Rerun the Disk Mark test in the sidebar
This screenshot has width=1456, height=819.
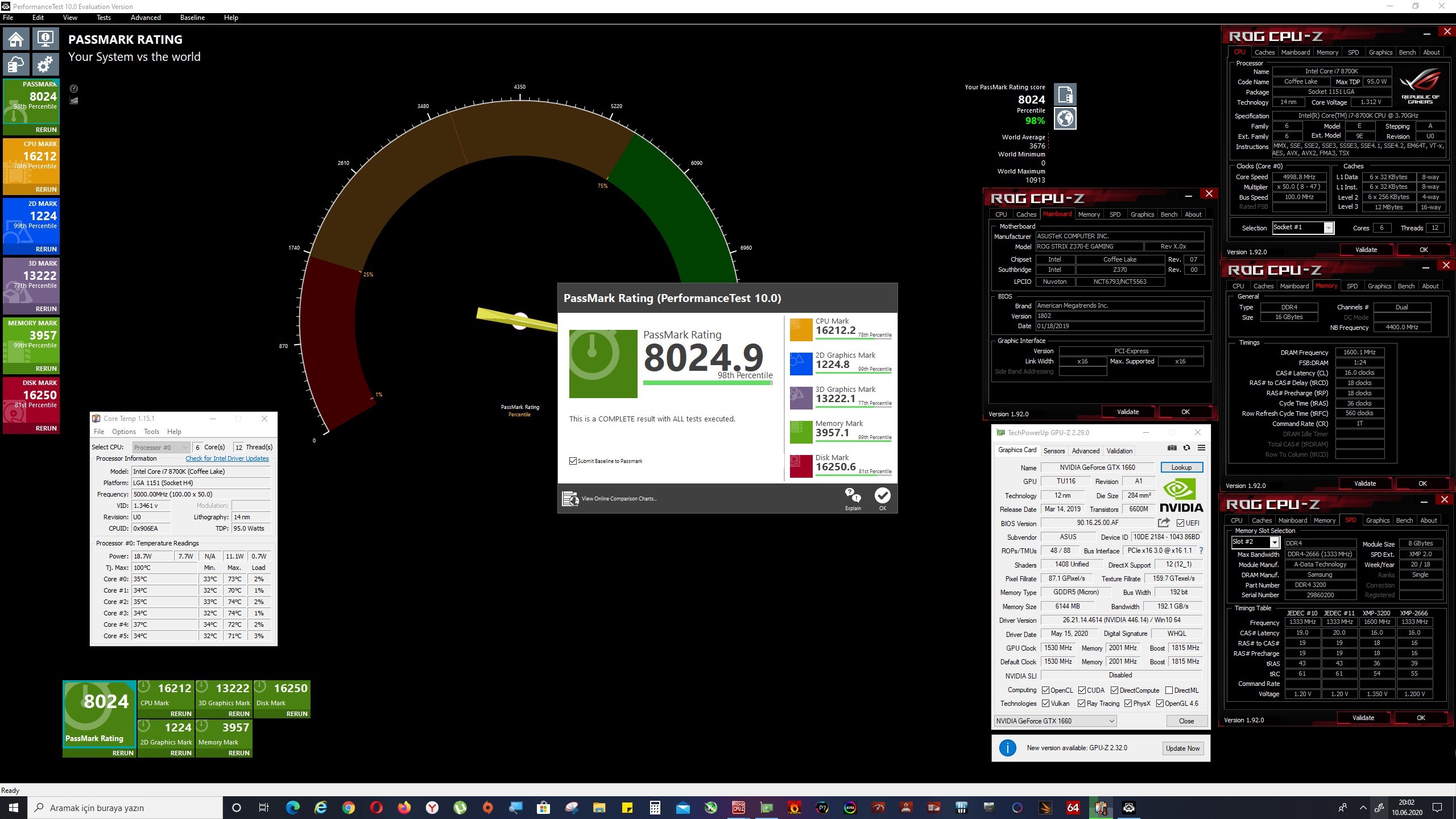click(46, 428)
